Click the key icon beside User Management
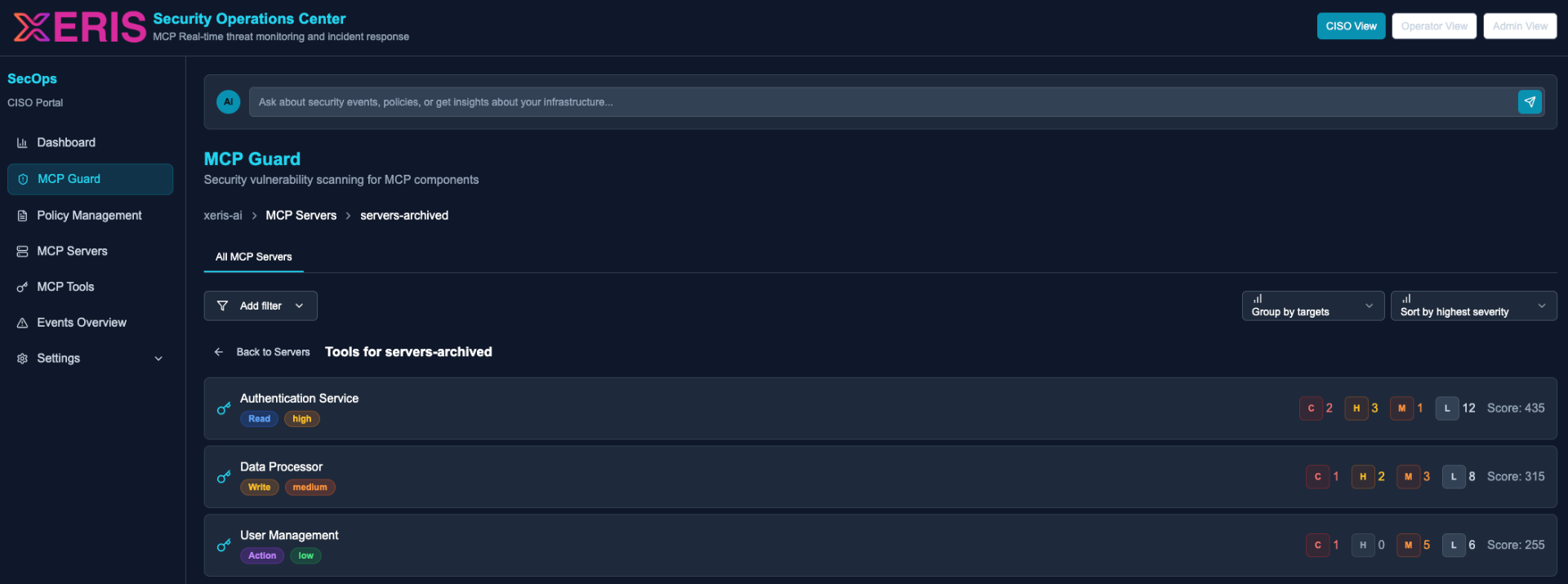1568x584 pixels. coord(224,546)
